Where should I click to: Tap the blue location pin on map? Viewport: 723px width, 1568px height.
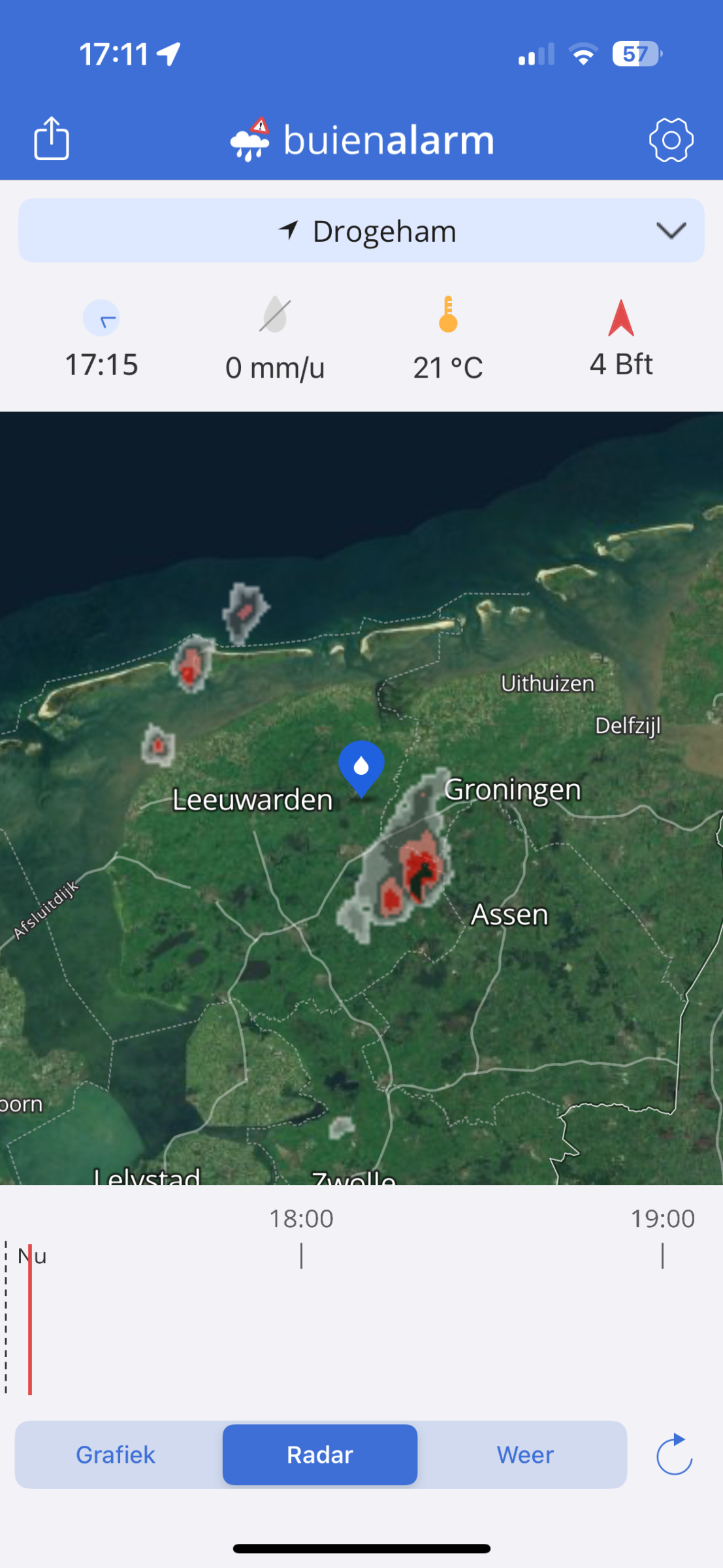coord(361,769)
